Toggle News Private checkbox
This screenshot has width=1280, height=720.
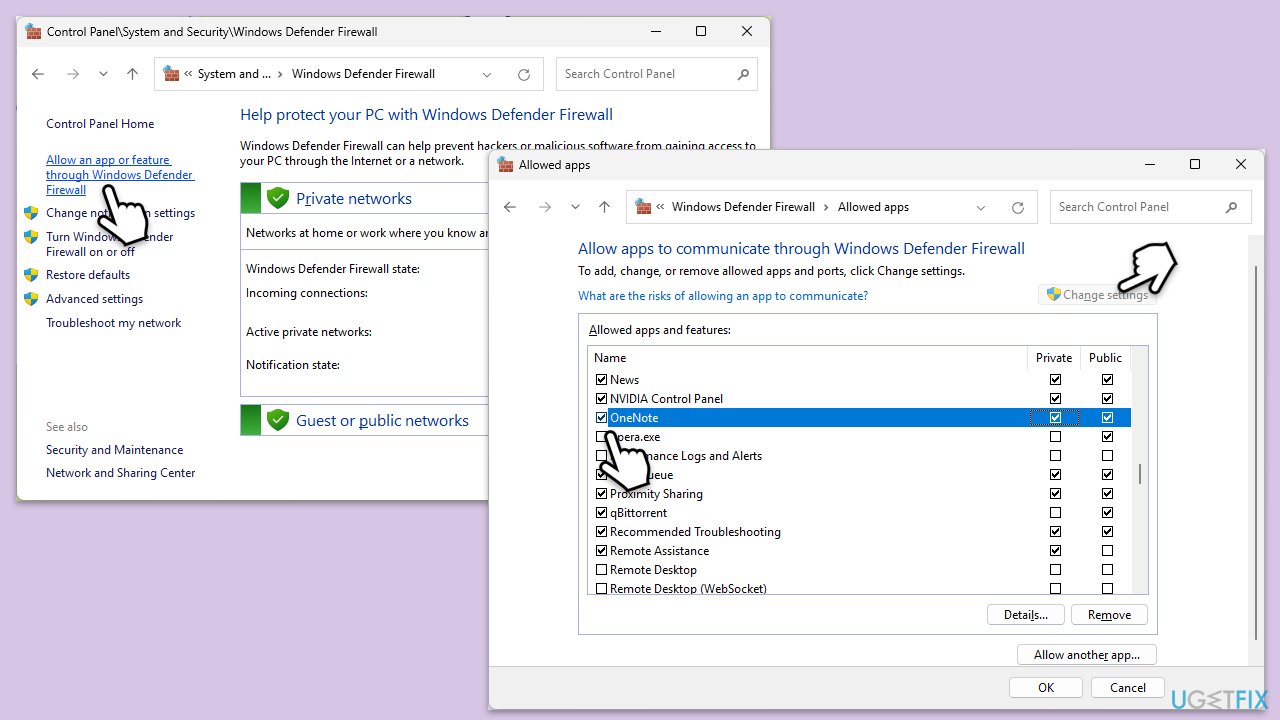click(x=1055, y=380)
